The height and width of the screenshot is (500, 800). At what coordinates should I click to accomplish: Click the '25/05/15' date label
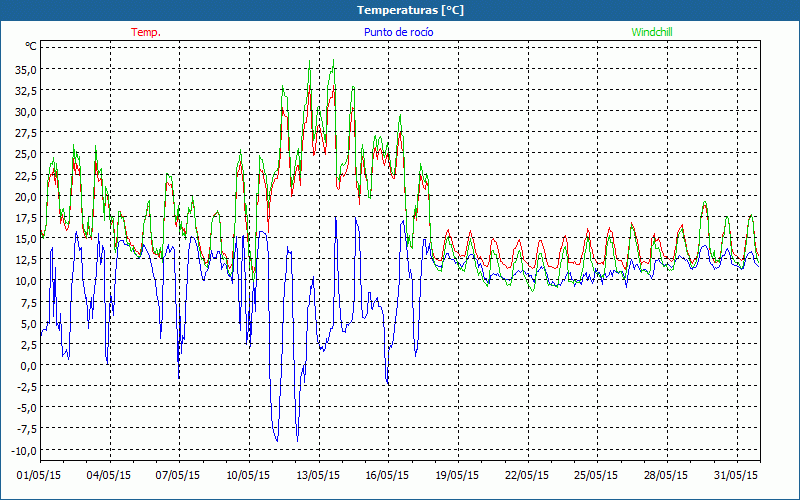(x=596, y=476)
